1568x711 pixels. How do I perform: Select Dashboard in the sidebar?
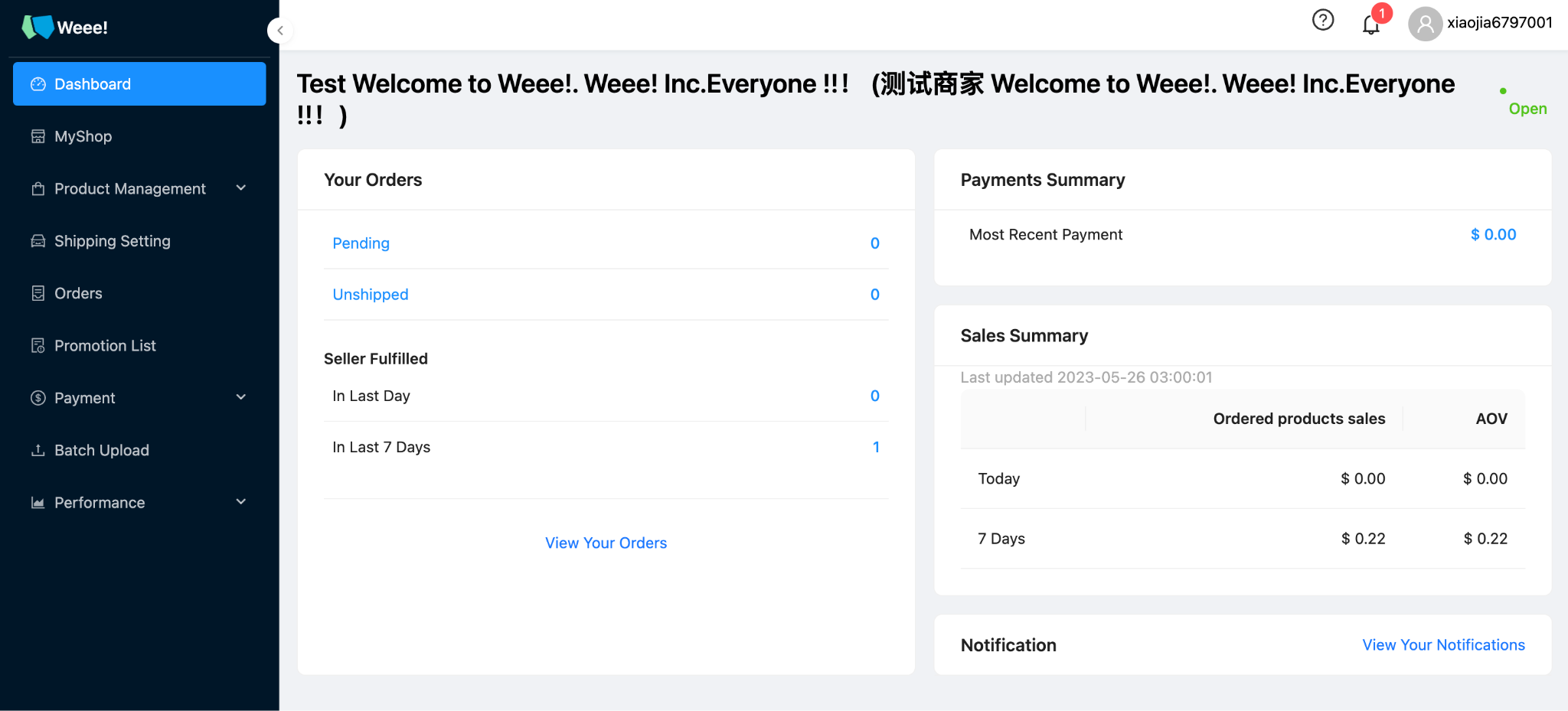pos(139,84)
